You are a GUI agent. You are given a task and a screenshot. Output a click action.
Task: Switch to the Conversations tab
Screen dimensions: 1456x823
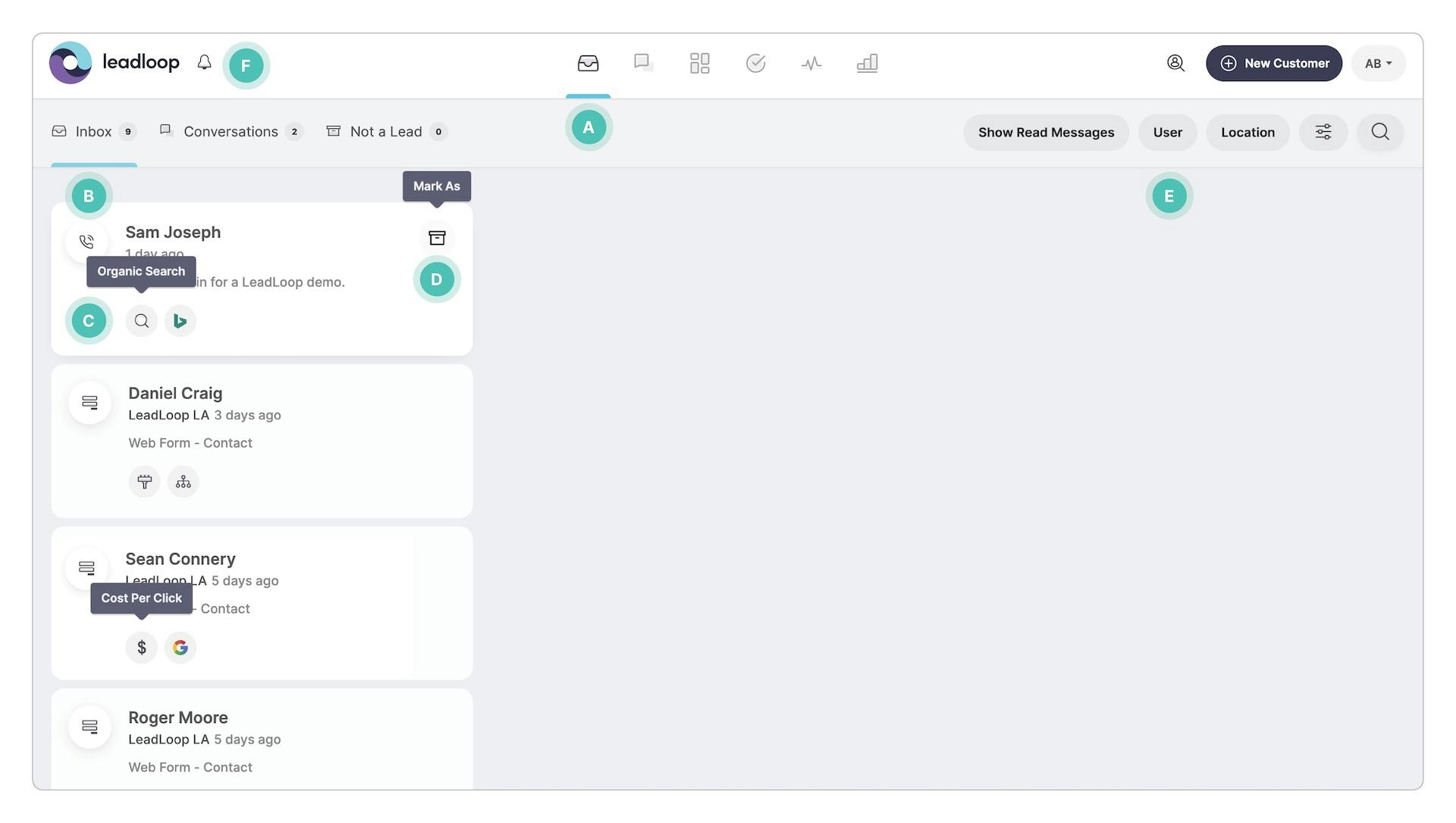coord(231,132)
